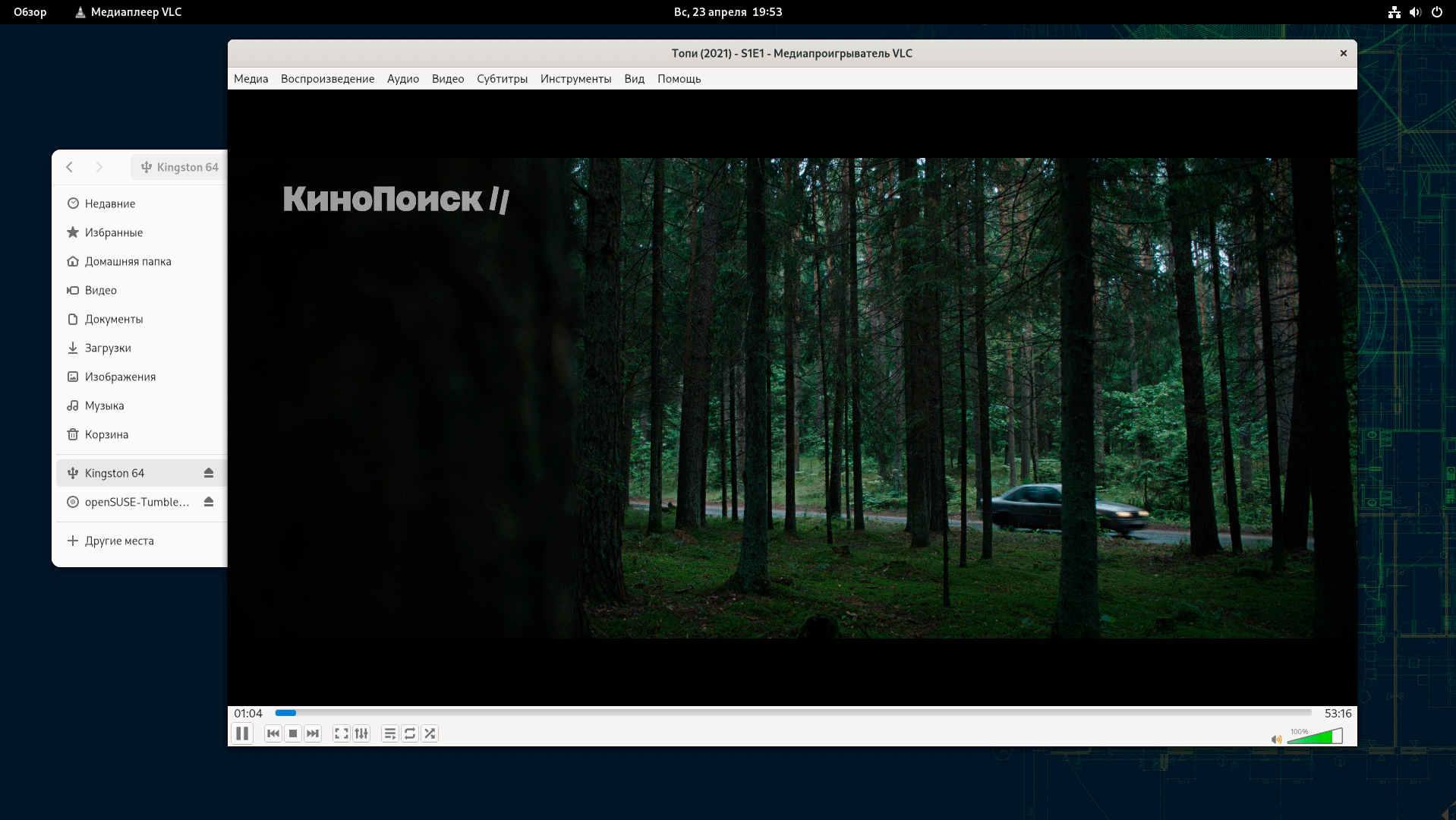Open Загрузки folder in sidebar

tap(108, 348)
